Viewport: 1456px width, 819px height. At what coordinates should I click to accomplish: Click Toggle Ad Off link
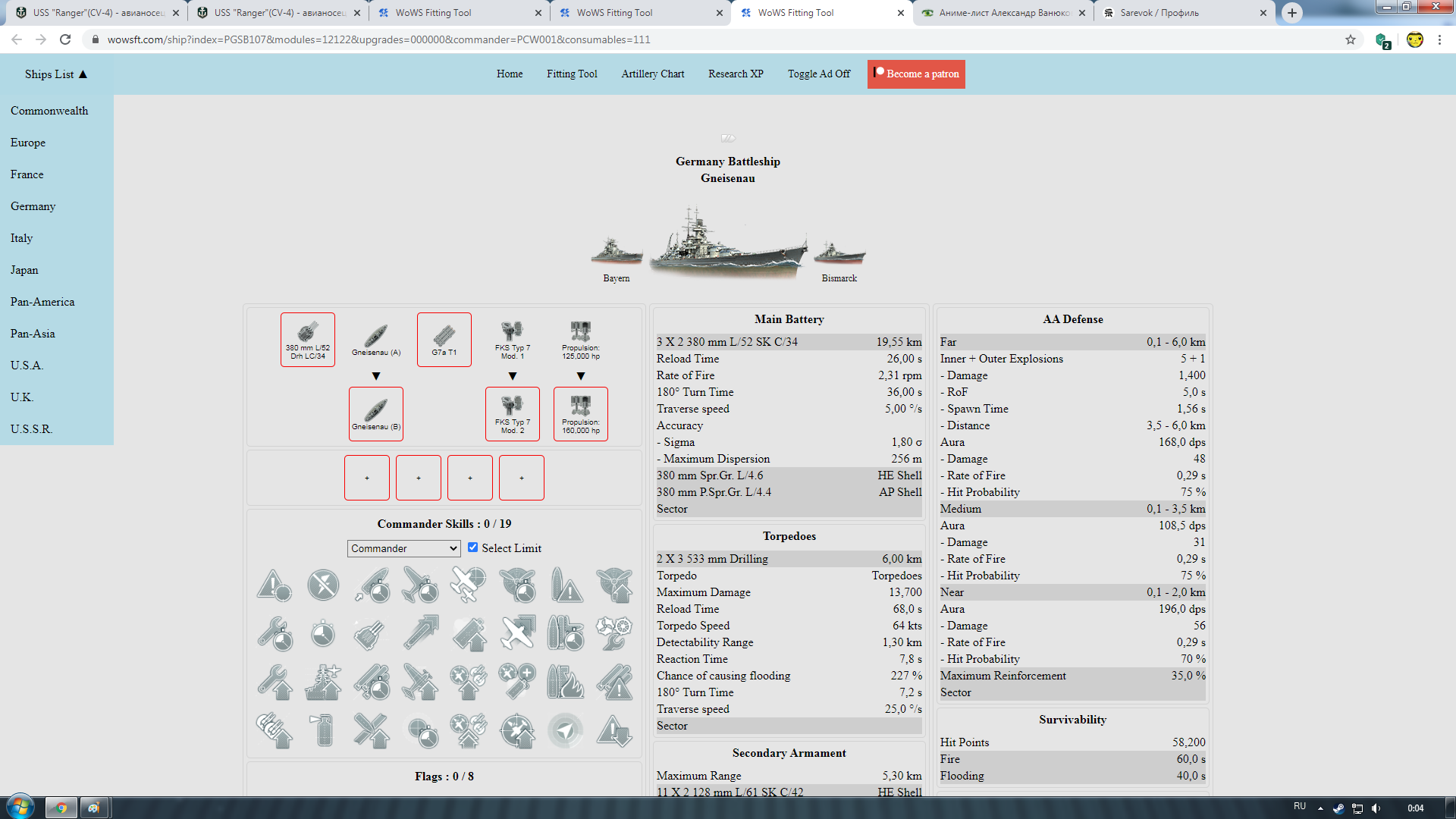[x=818, y=74]
